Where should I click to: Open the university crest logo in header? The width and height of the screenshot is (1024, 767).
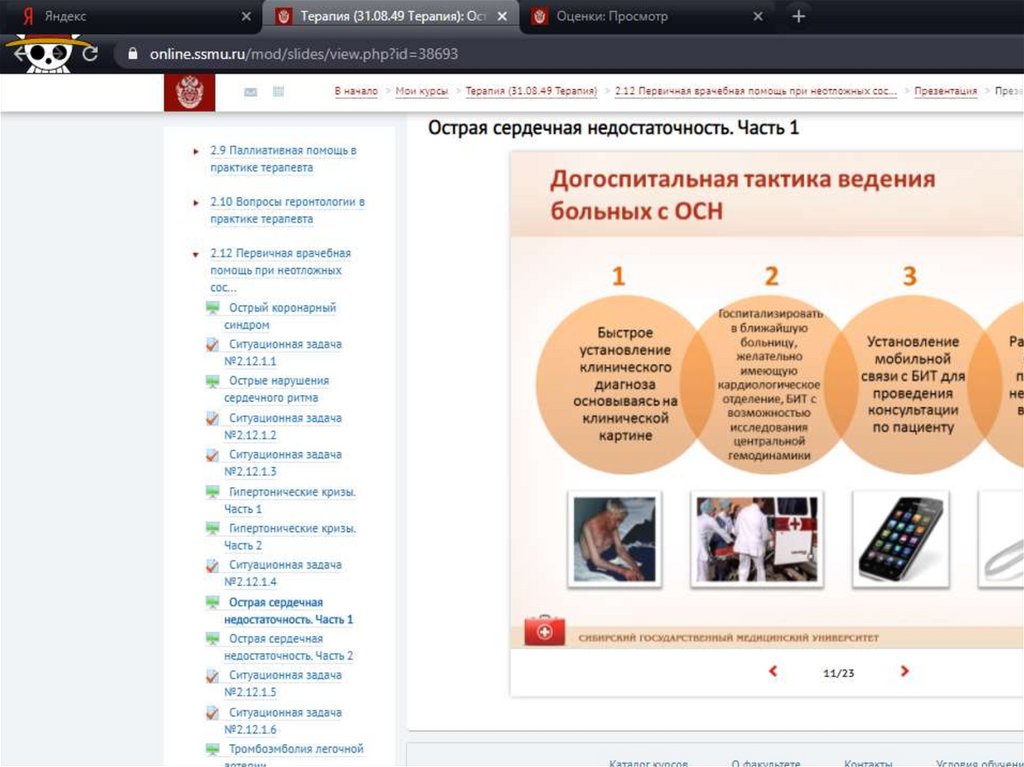click(189, 92)
